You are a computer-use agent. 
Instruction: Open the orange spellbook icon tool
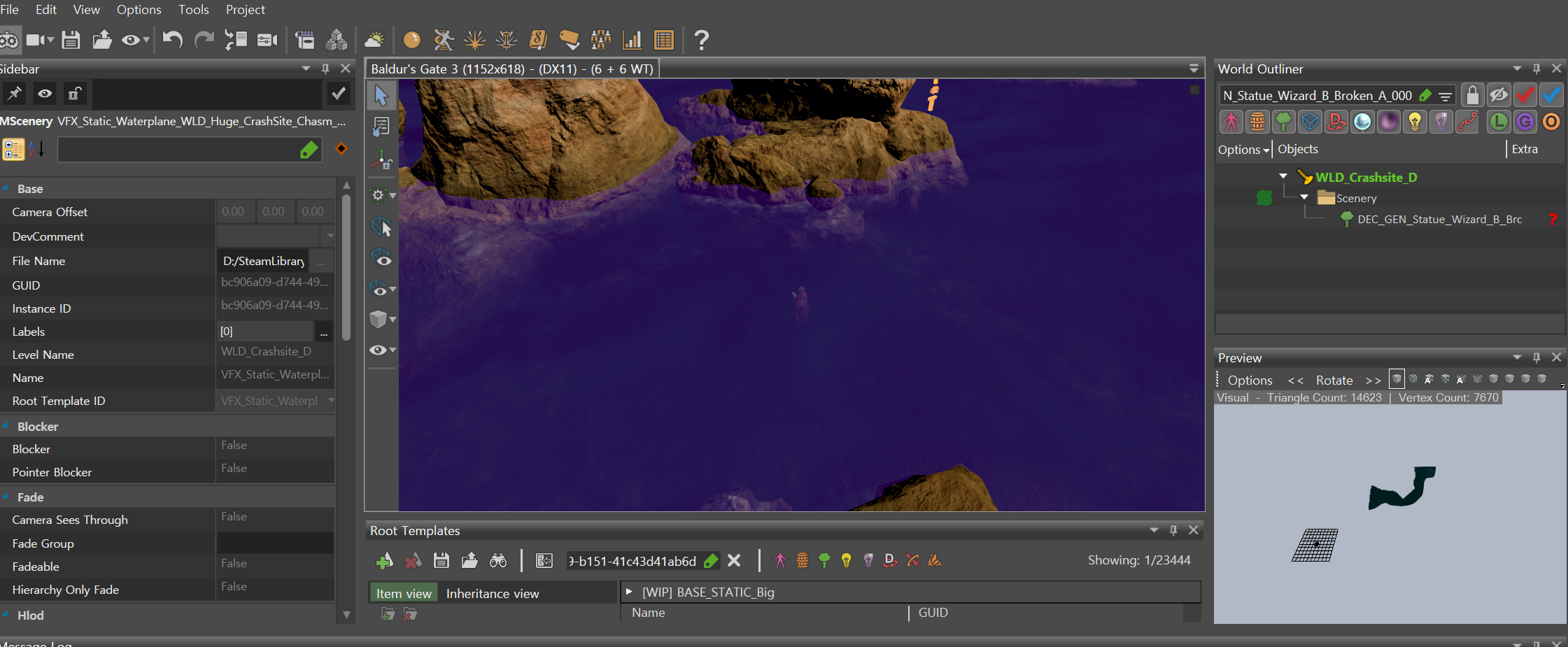pyautogui.click(x=538, y=40)
